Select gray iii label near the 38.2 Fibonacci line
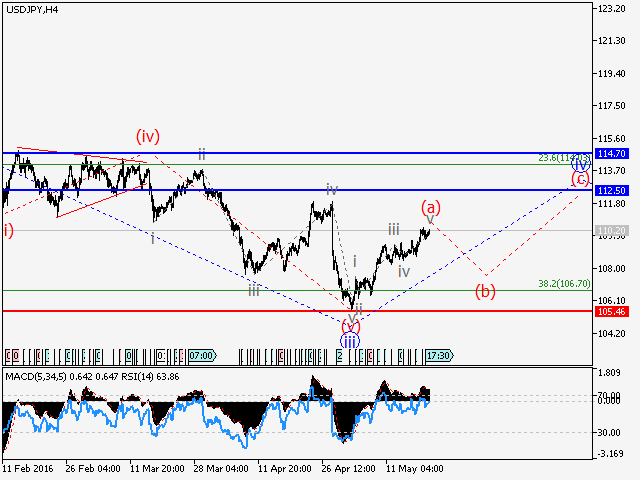The height and width of the screenshot is (480, 640). tap(254, 291)
